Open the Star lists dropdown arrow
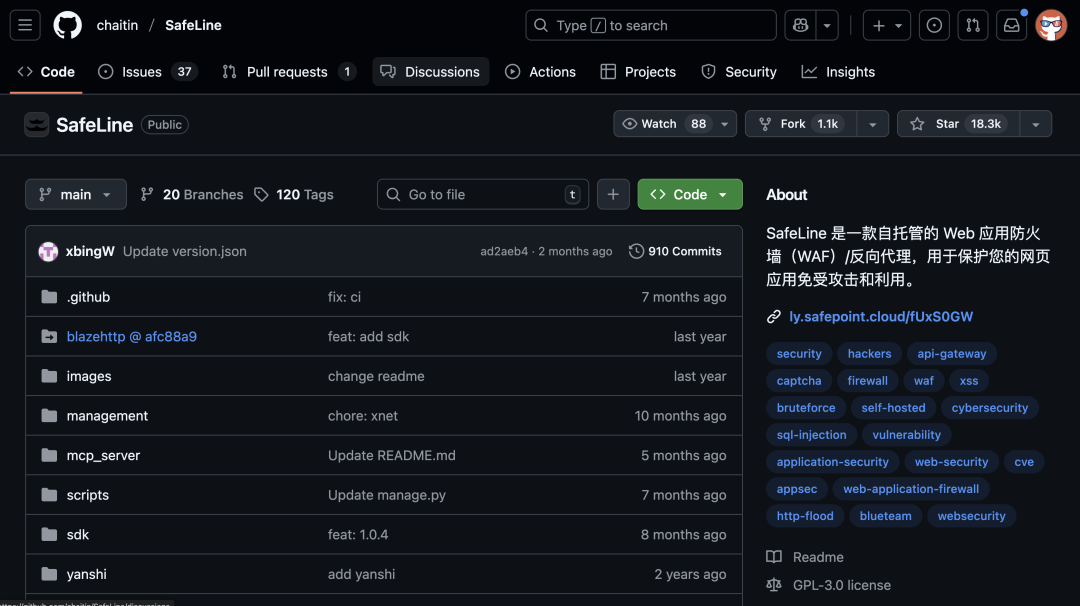This screenshot has height=606, width=1080. (1036, 124)
